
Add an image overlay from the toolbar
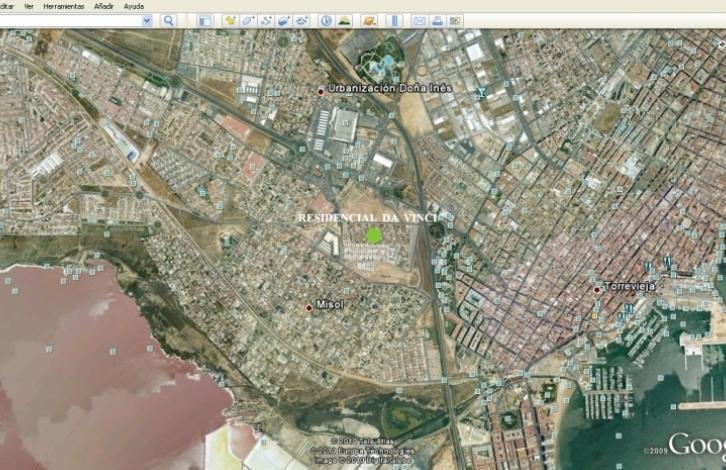283,20
